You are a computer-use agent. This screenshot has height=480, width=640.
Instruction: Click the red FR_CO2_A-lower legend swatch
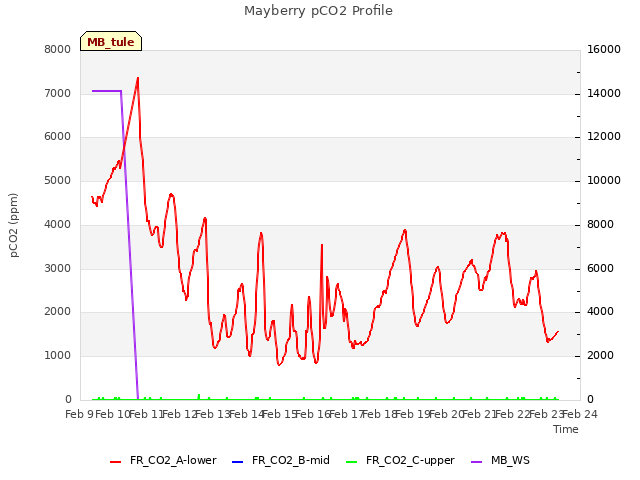point(116,462)
